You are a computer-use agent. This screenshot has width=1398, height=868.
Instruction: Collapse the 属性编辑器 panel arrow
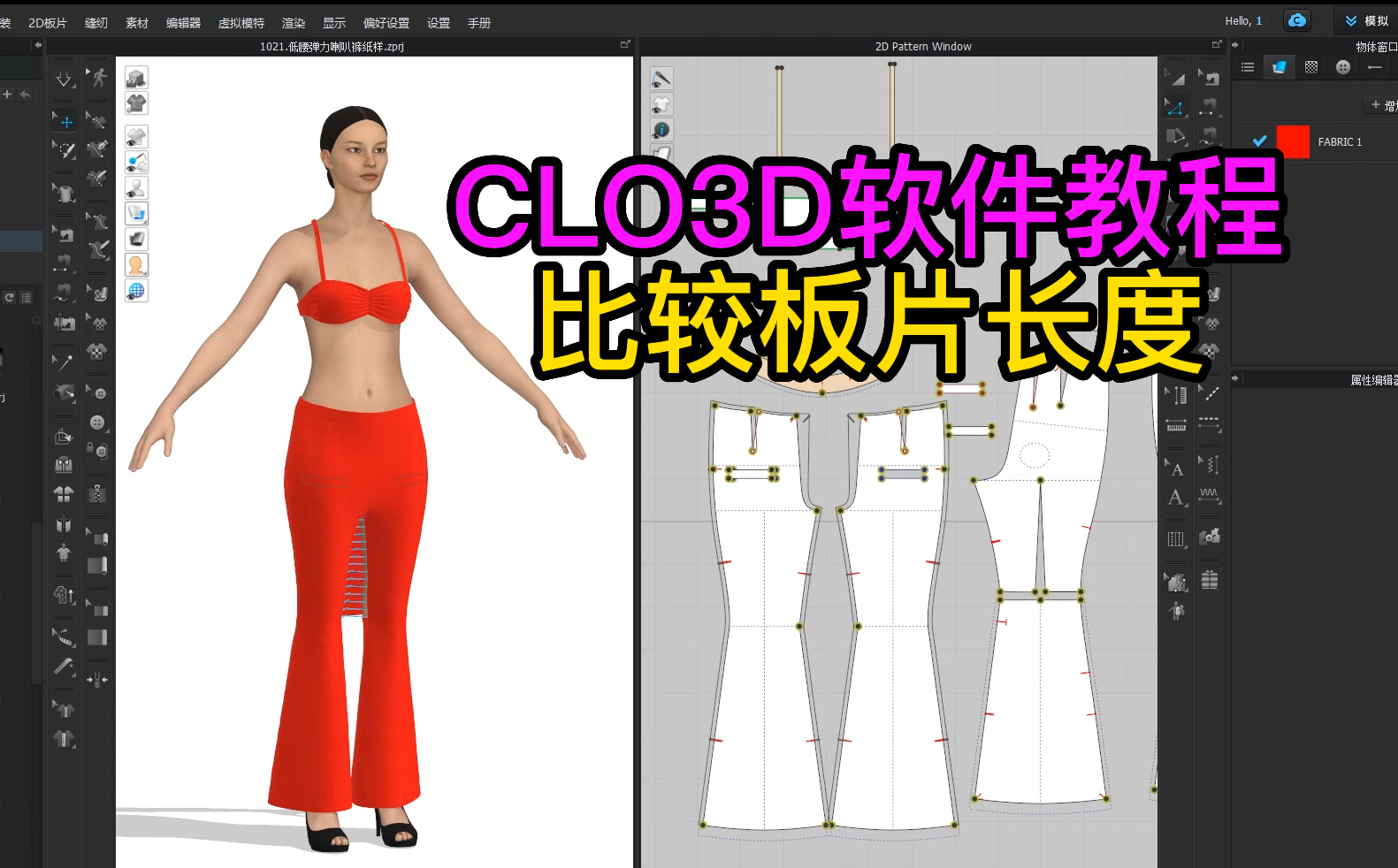(1235, 378)
